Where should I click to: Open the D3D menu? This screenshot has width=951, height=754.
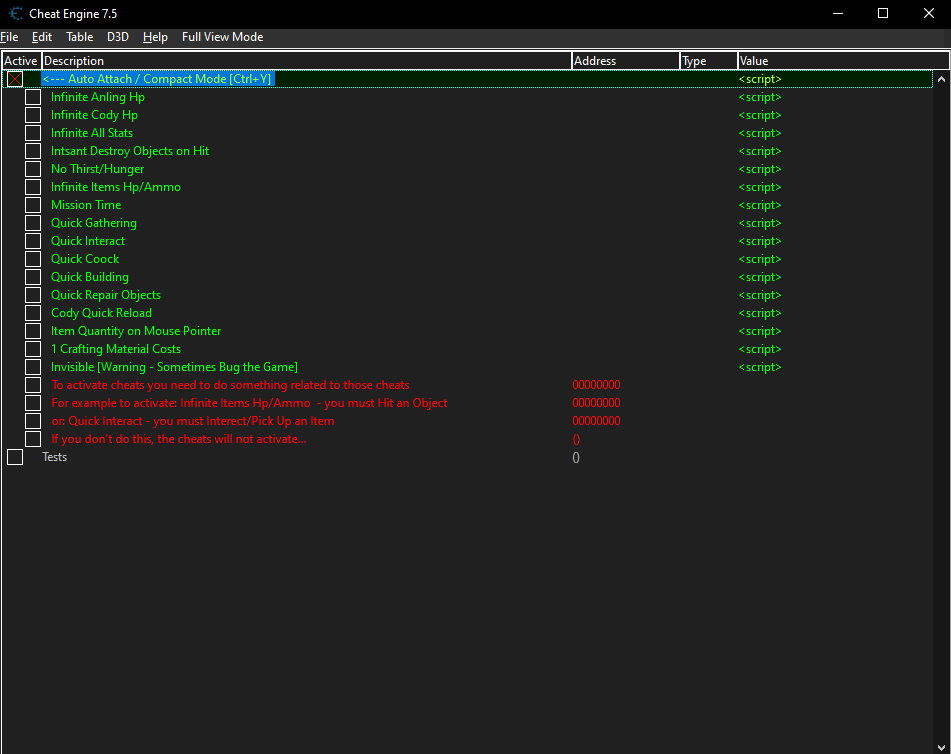tap(118, 37)
